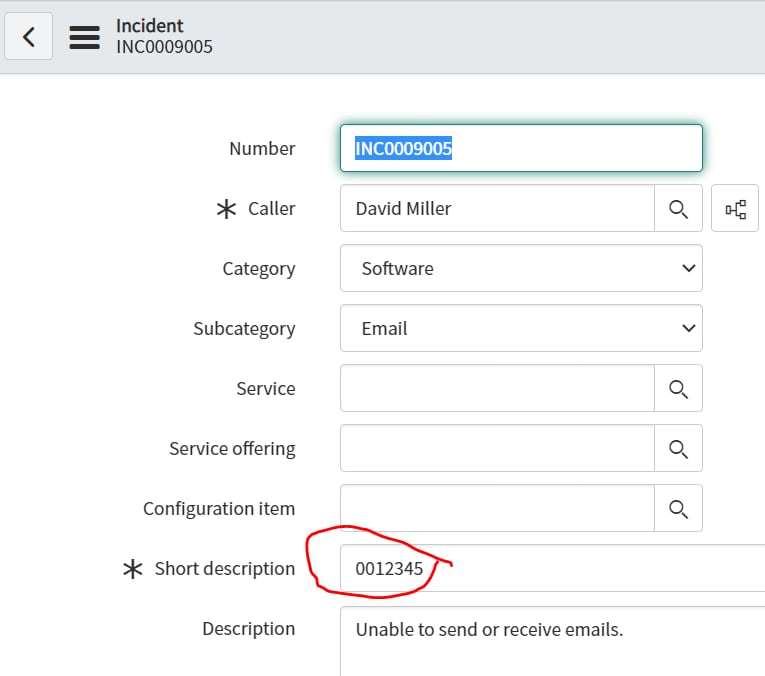Click the back arrow button
765x676 pixels.
tap(29, 37)
